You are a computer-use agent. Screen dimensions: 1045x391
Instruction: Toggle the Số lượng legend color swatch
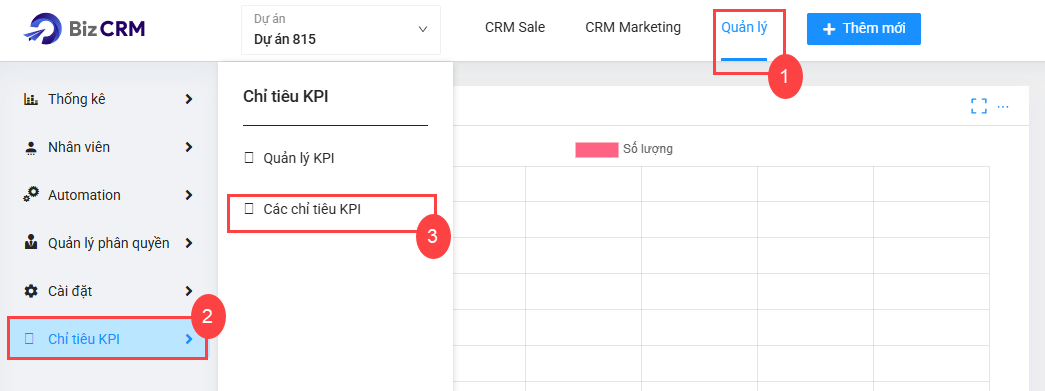point(596,149)
